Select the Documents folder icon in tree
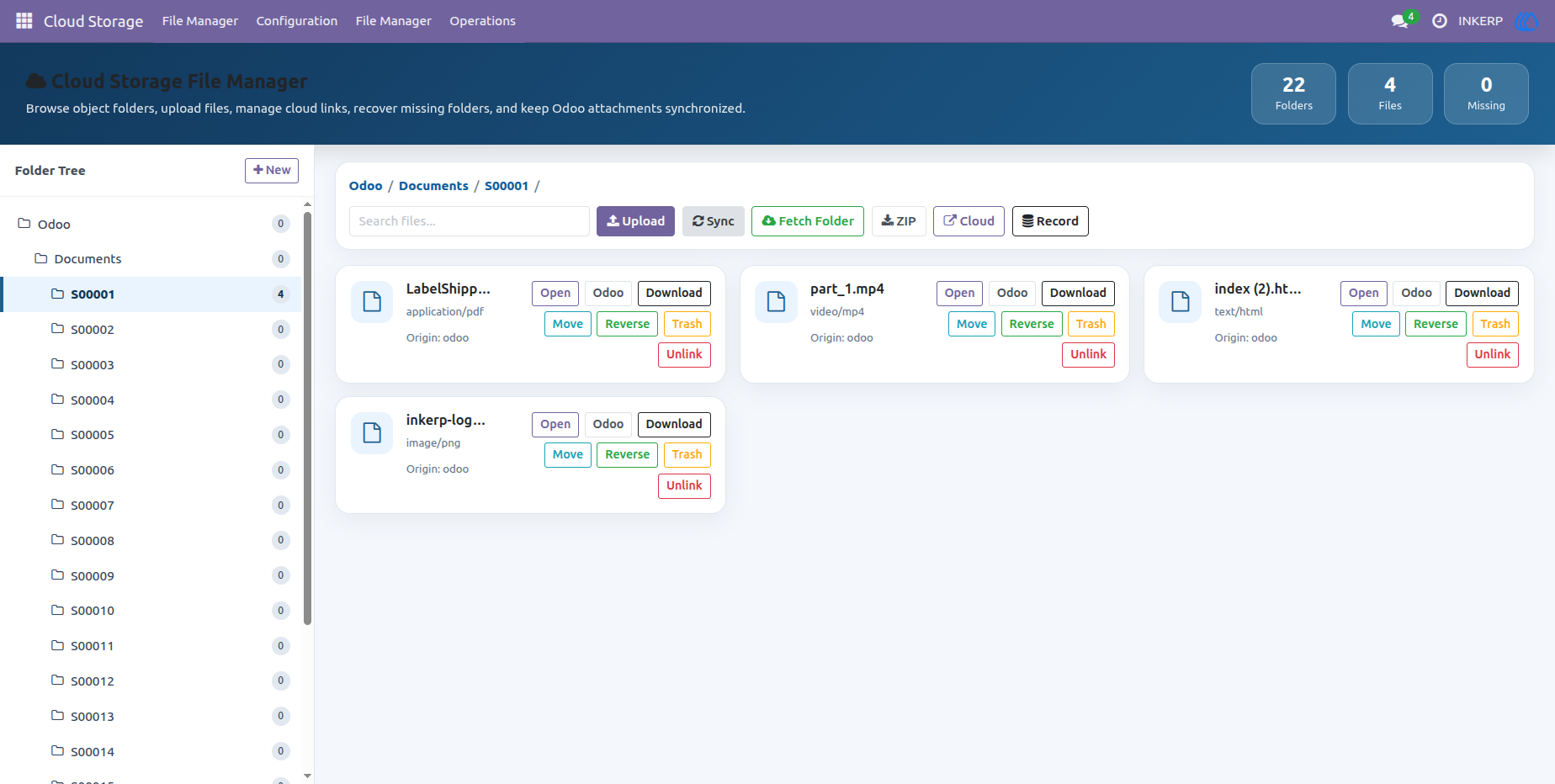This screenshot has width=1555, height=784. coord(40,258)
